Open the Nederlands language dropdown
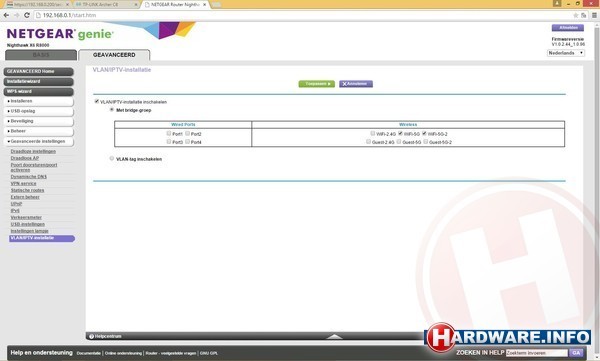This screenshot has width=600, height=361. (x=566, y=53)
